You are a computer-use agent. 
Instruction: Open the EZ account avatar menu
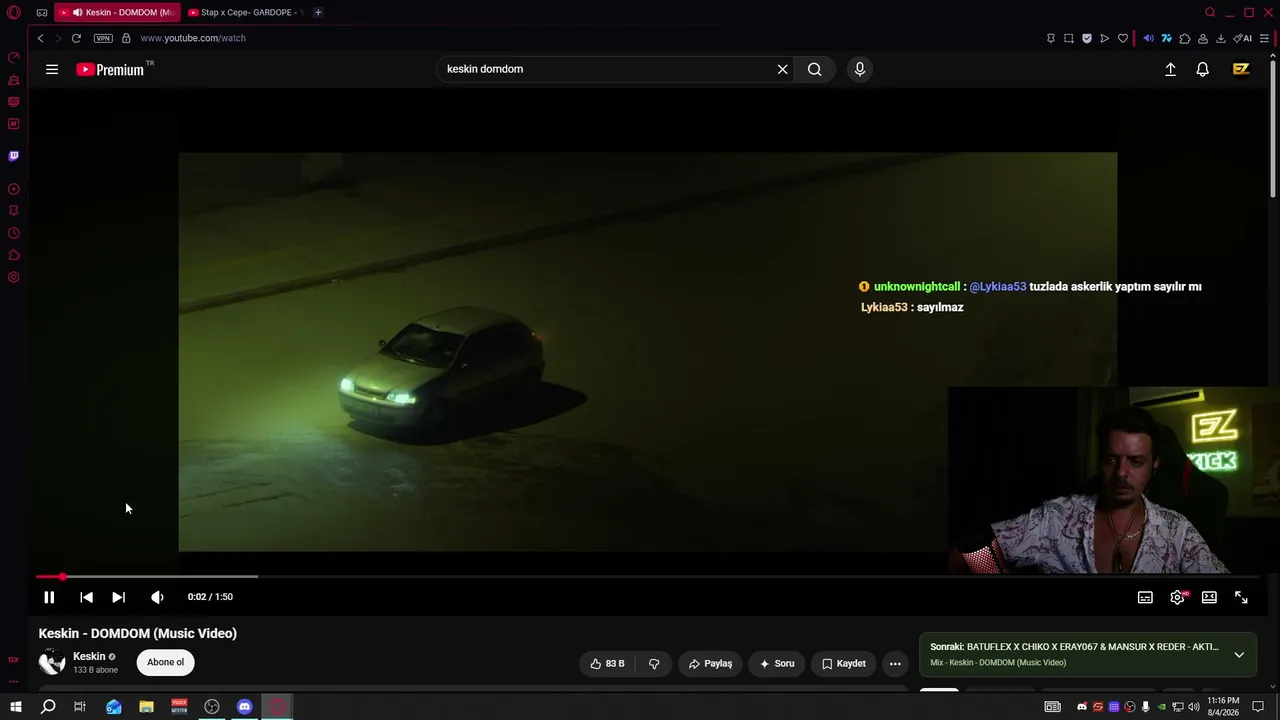(x=1241, y=69)
